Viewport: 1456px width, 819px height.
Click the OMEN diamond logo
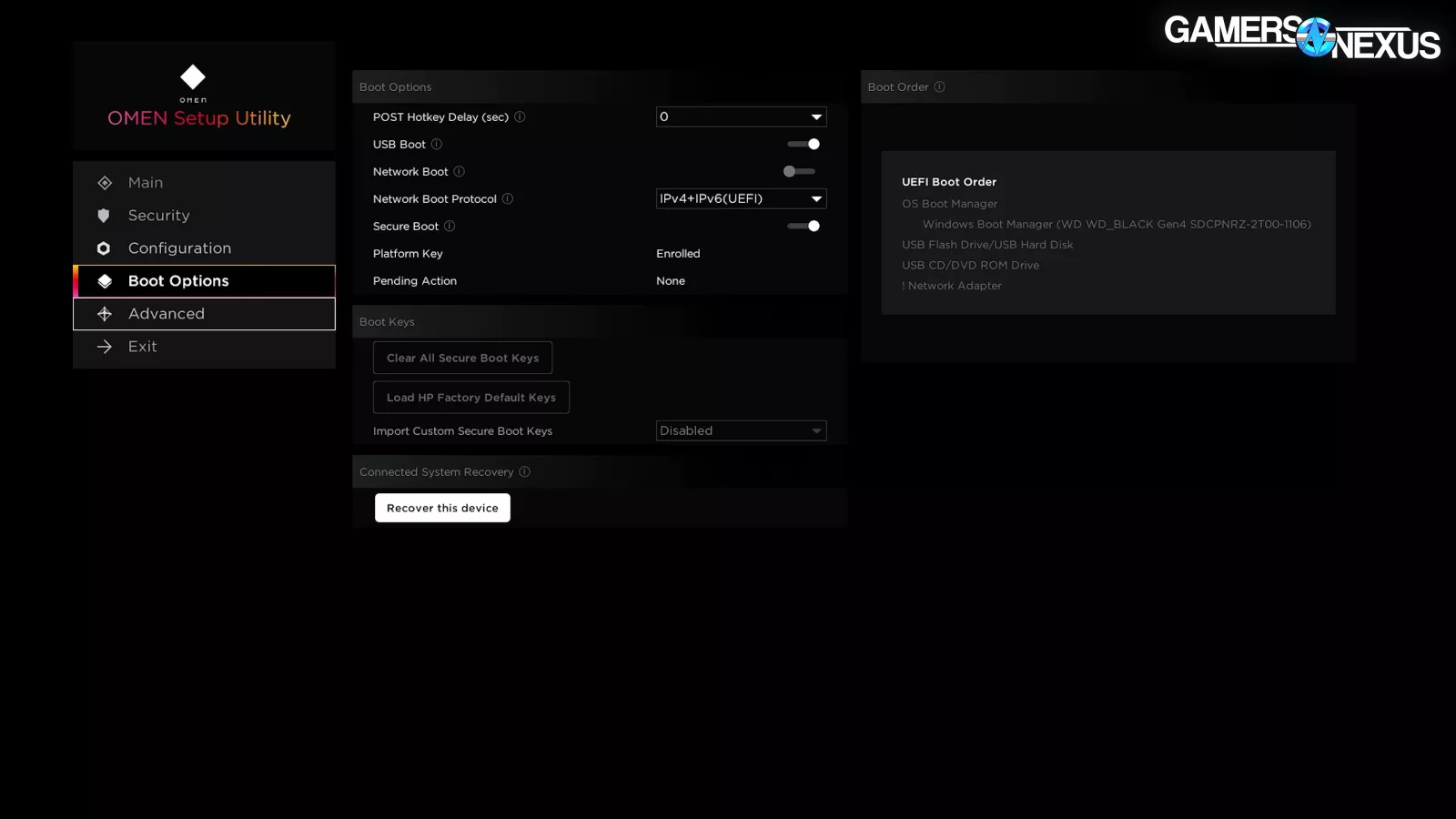tap(193, 77)
